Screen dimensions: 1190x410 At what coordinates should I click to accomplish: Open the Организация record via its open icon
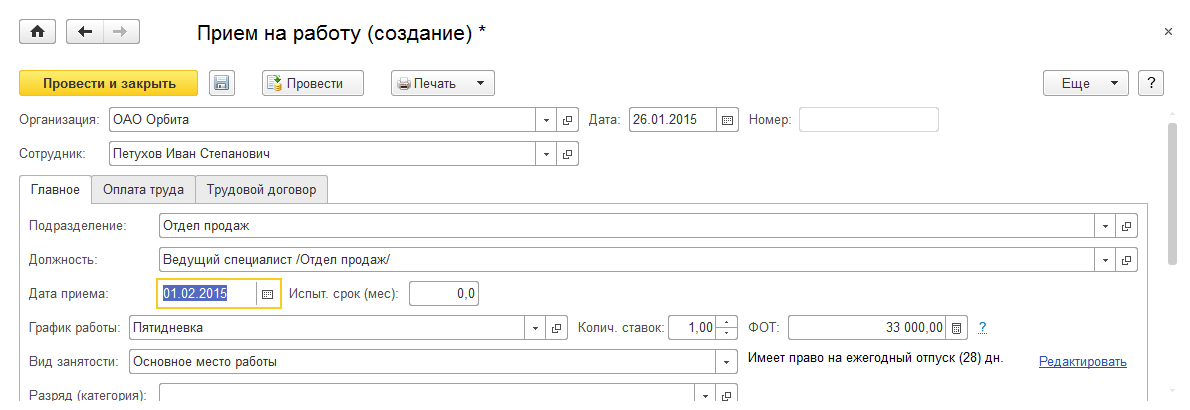(567, 120)
